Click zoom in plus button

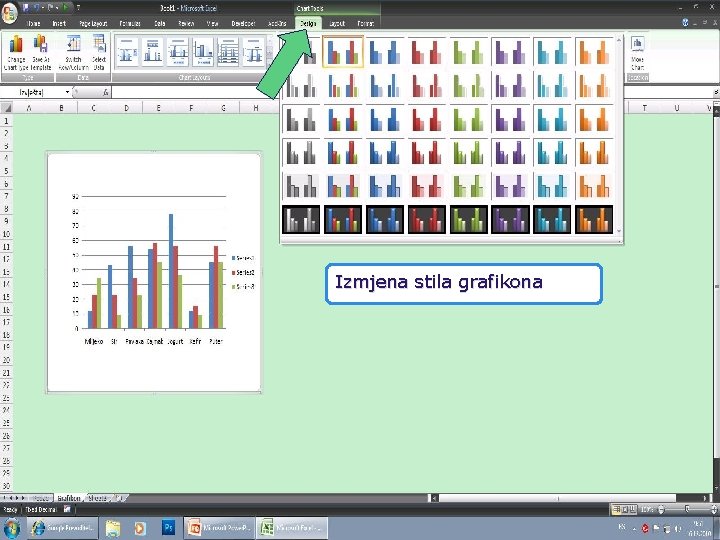714,509
